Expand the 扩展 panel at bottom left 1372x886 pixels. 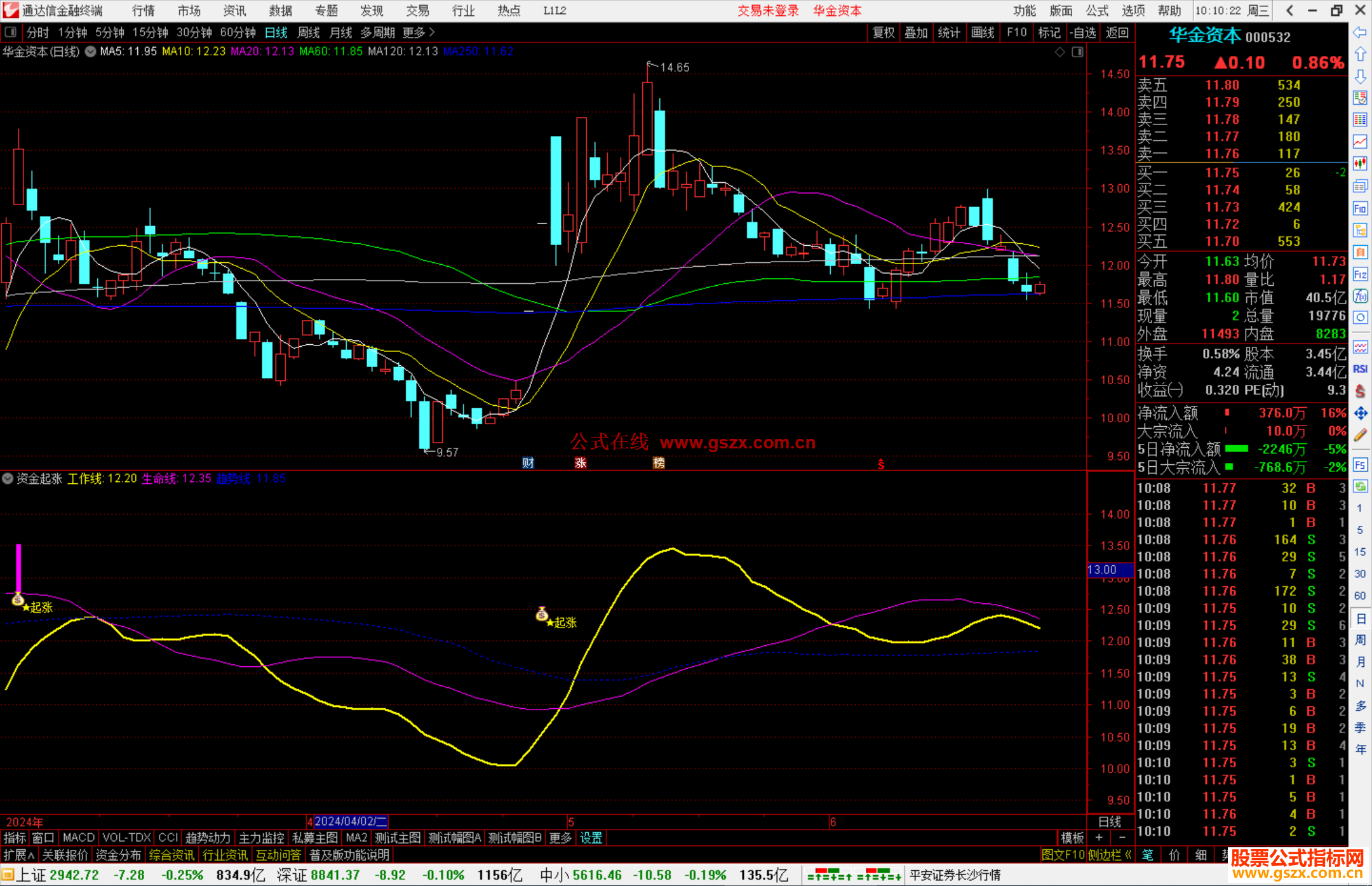[x=19, y=855]
